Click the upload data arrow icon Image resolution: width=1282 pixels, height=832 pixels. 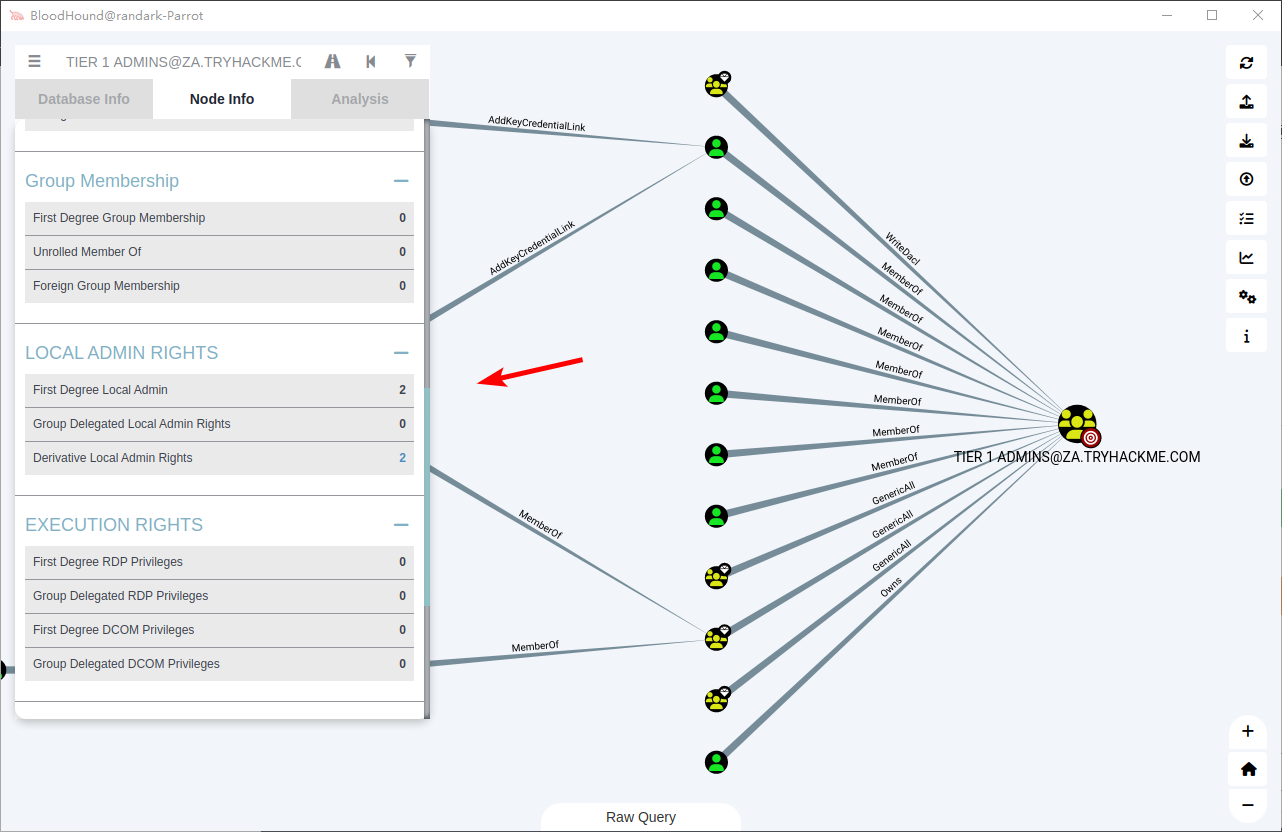(x=1246, y=179)
